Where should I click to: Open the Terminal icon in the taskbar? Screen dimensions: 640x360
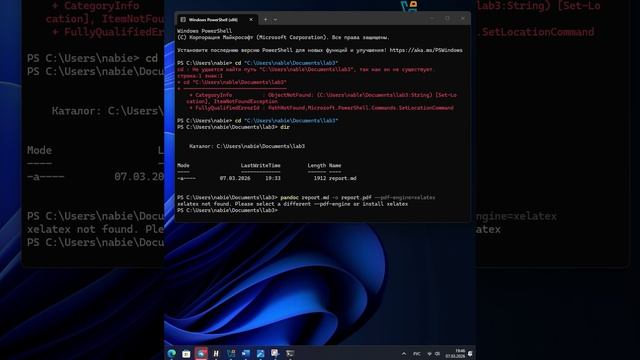[x=290, y=353]
